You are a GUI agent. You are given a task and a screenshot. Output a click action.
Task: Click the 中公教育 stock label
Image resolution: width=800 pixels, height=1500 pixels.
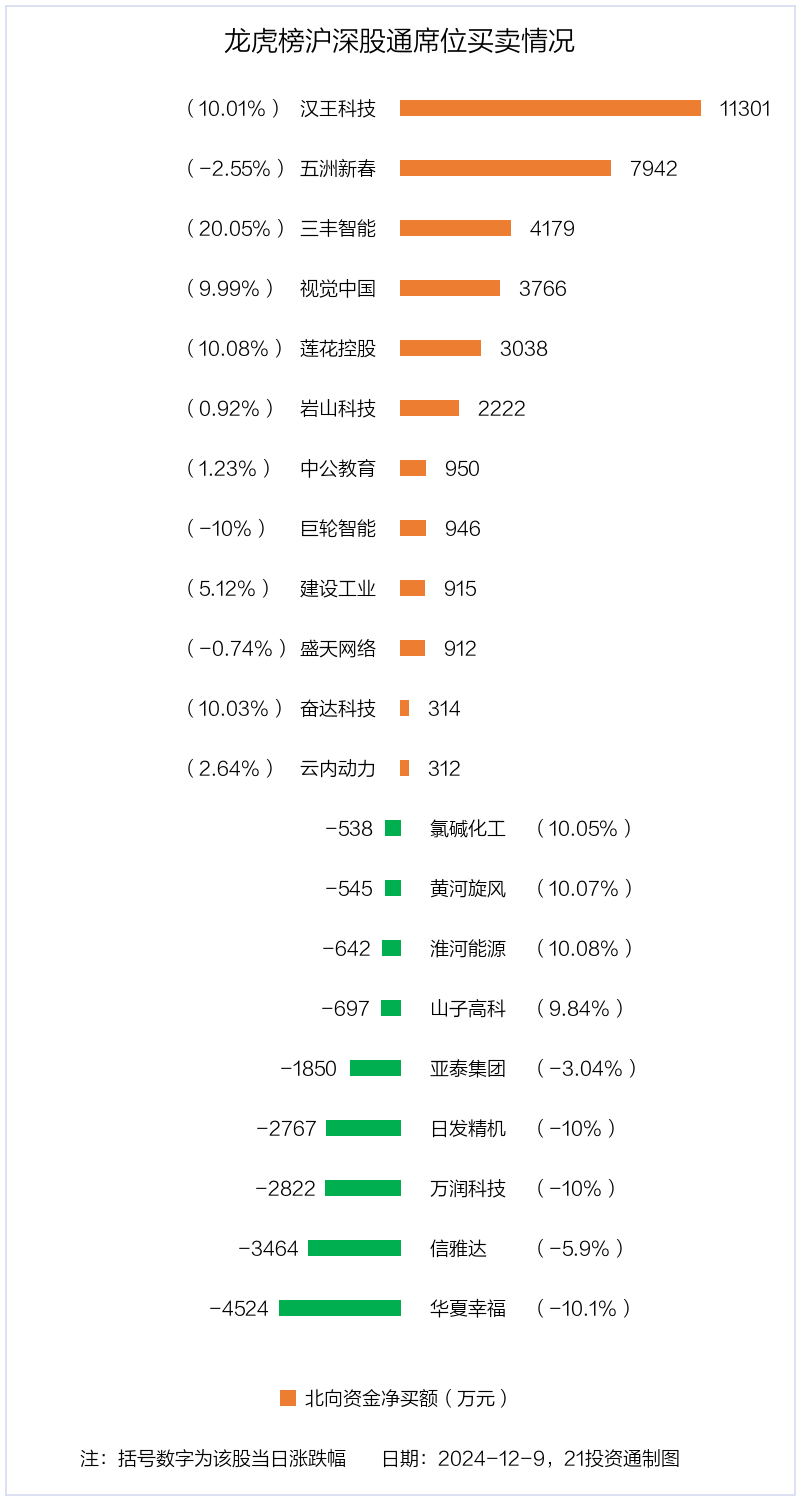tap(338, 468)
